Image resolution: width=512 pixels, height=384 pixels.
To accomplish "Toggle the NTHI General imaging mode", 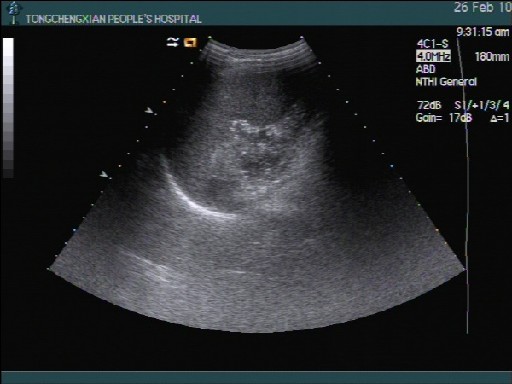I will (446, 82).
